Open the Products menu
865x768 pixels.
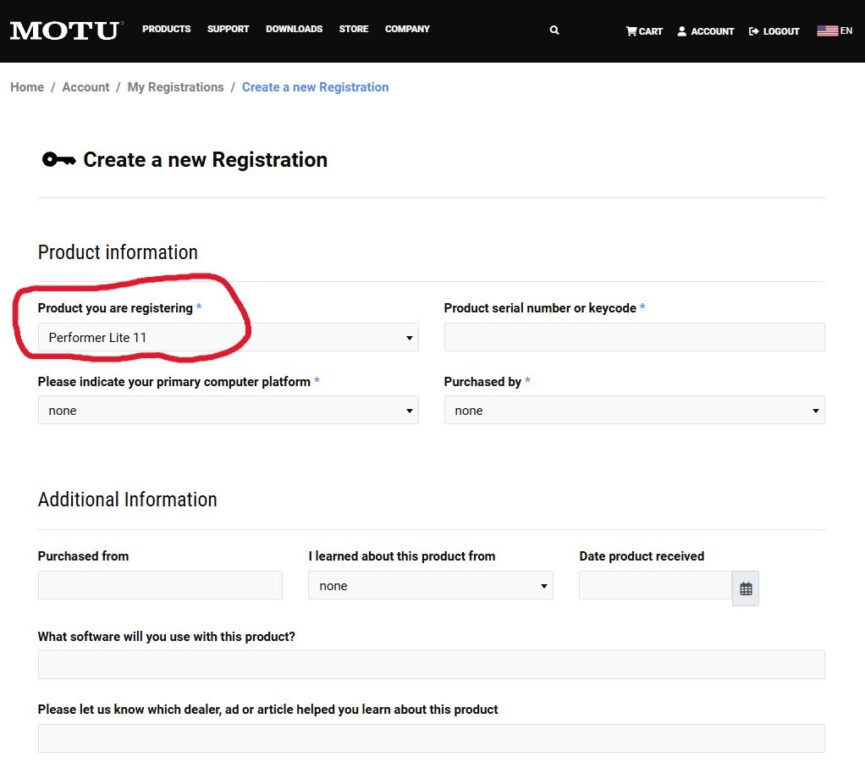[x=166, y=29]
